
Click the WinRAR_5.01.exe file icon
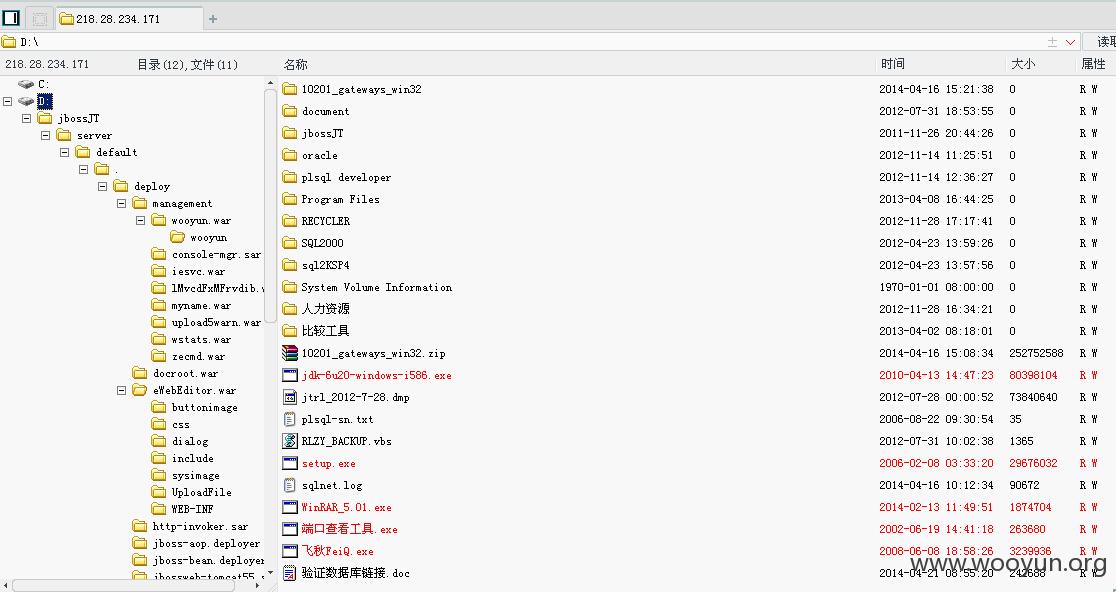[x=290, y=507]
